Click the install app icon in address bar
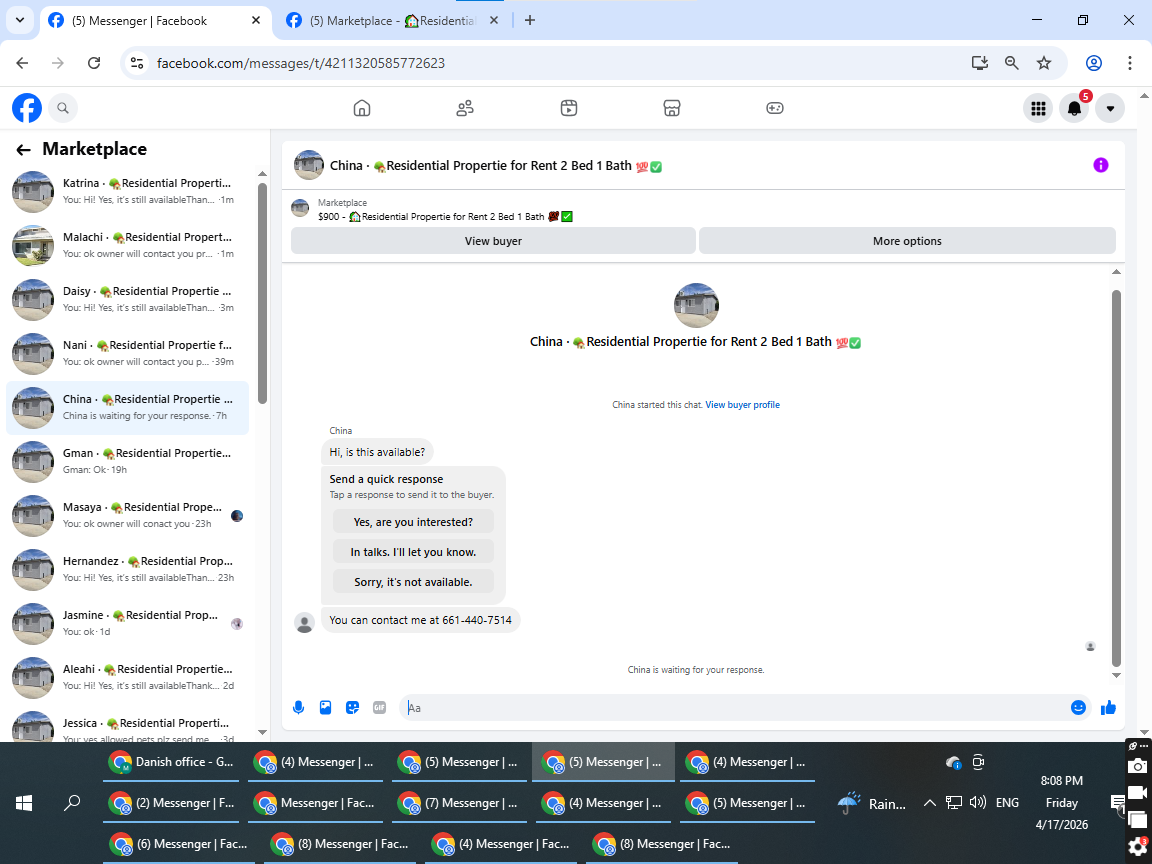Viewport: 1152px width, 864px height. click(979, 63)
